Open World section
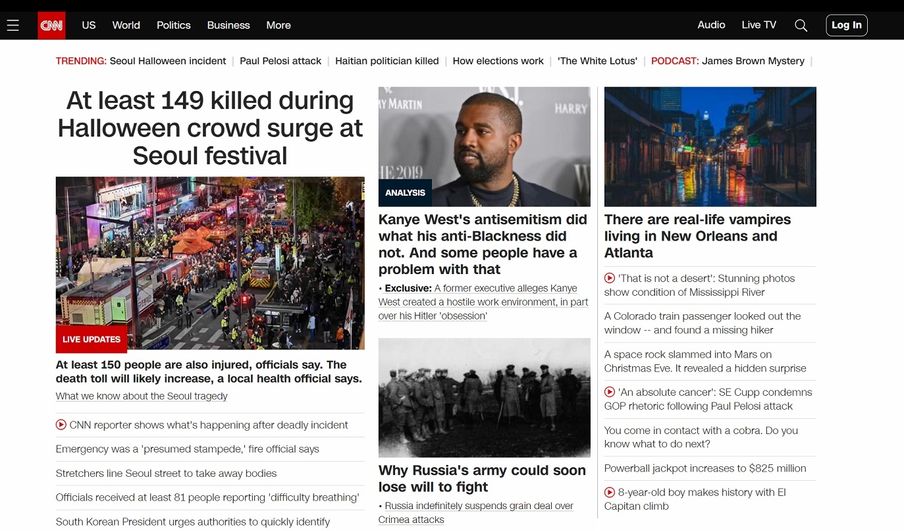Image resolution: width=904 pixels, height=531 pixels. pyautogui.click(x=126, y=25)
